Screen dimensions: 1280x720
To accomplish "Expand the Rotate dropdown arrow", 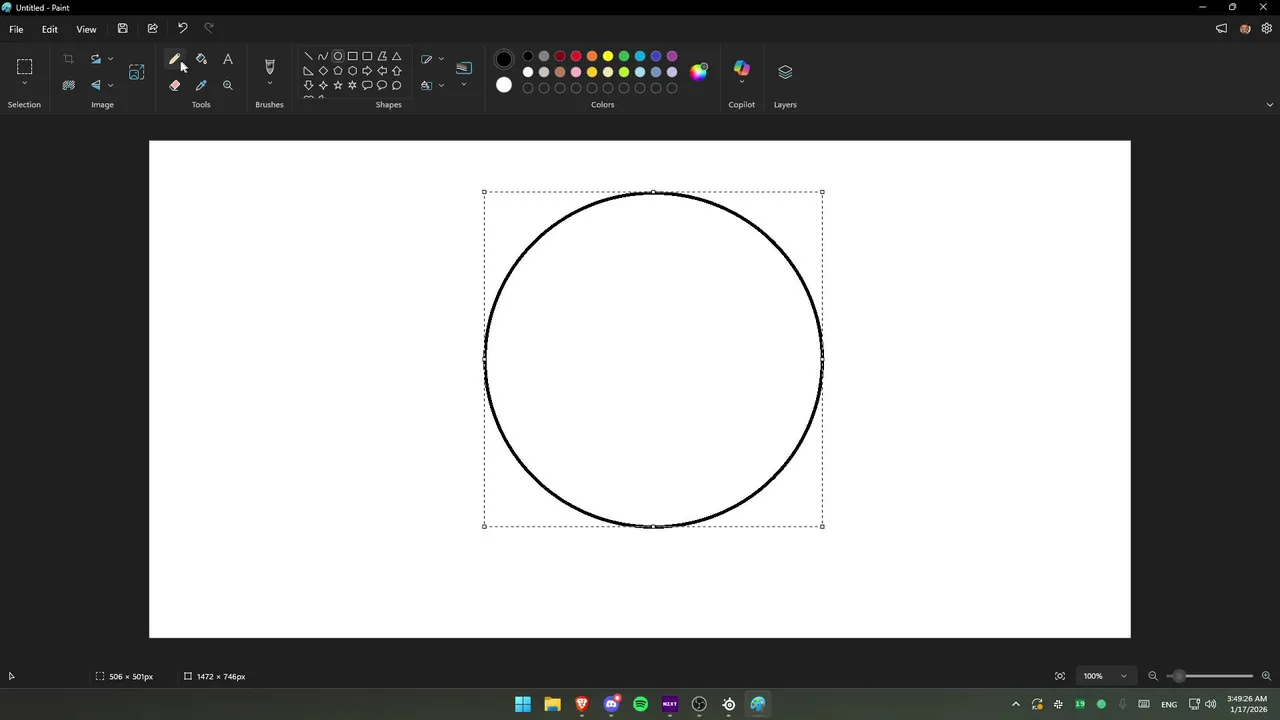I will click(110, 60).
